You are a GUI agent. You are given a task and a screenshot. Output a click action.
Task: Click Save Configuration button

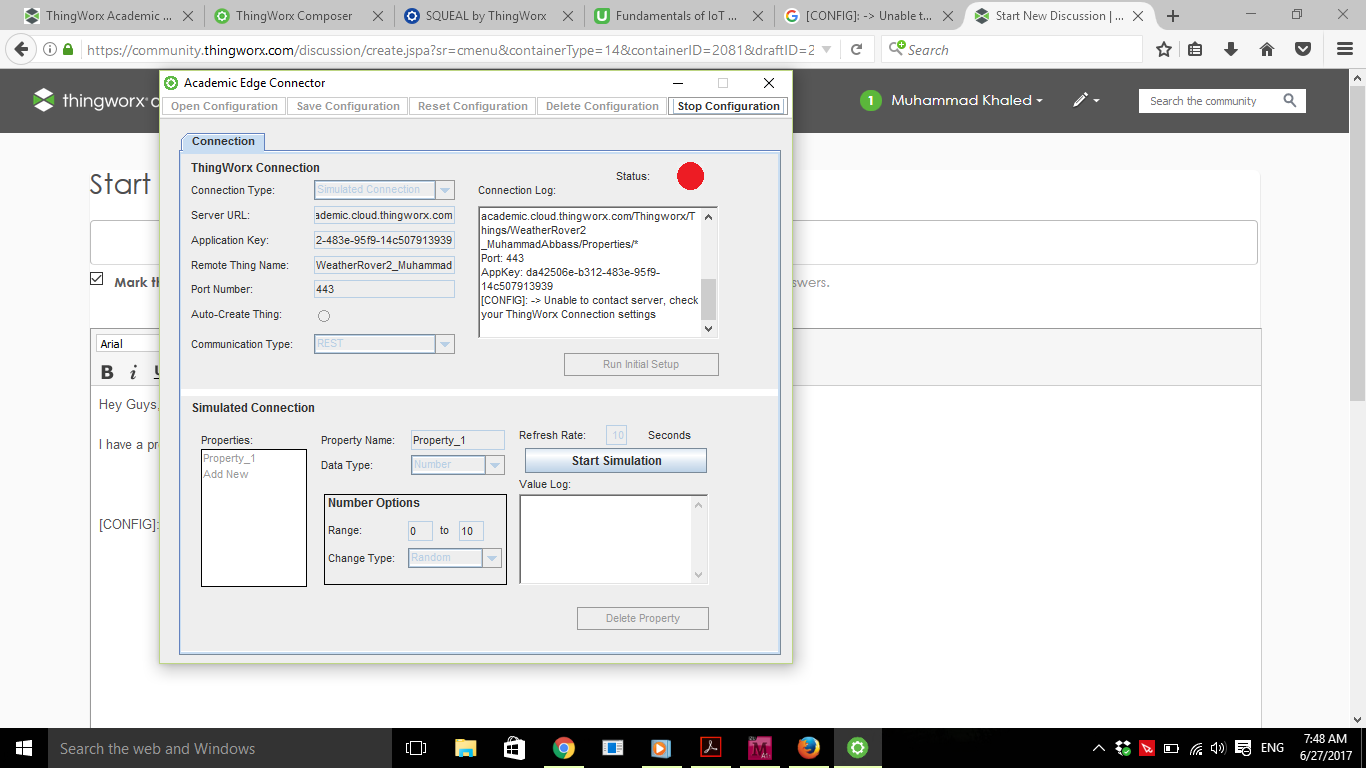click(348, 106)
